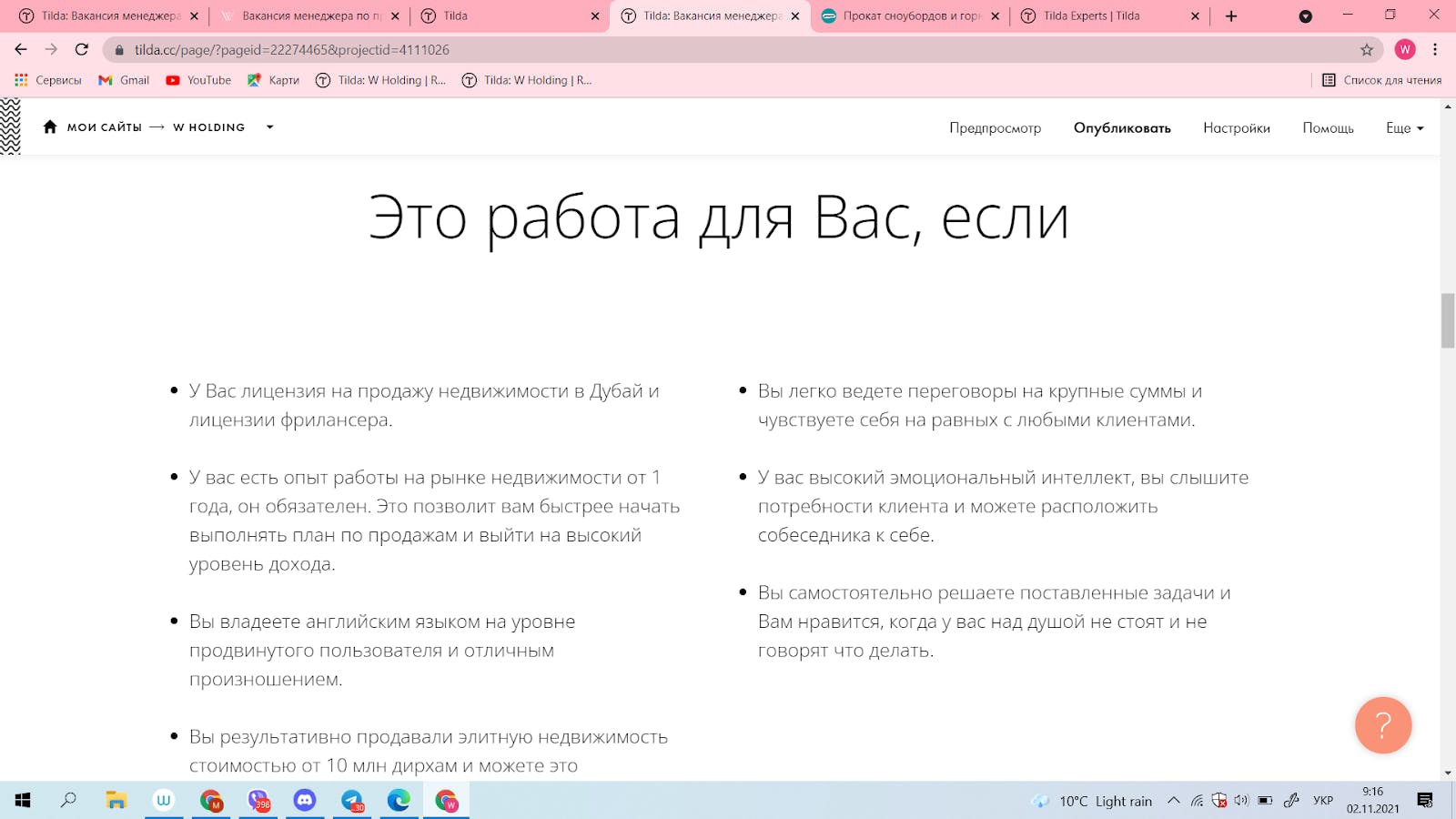Image resolution: width=1456 pixels, height=819 pixels.
Task: Open Предпросмотр page preview
Action: coord(995,128)
